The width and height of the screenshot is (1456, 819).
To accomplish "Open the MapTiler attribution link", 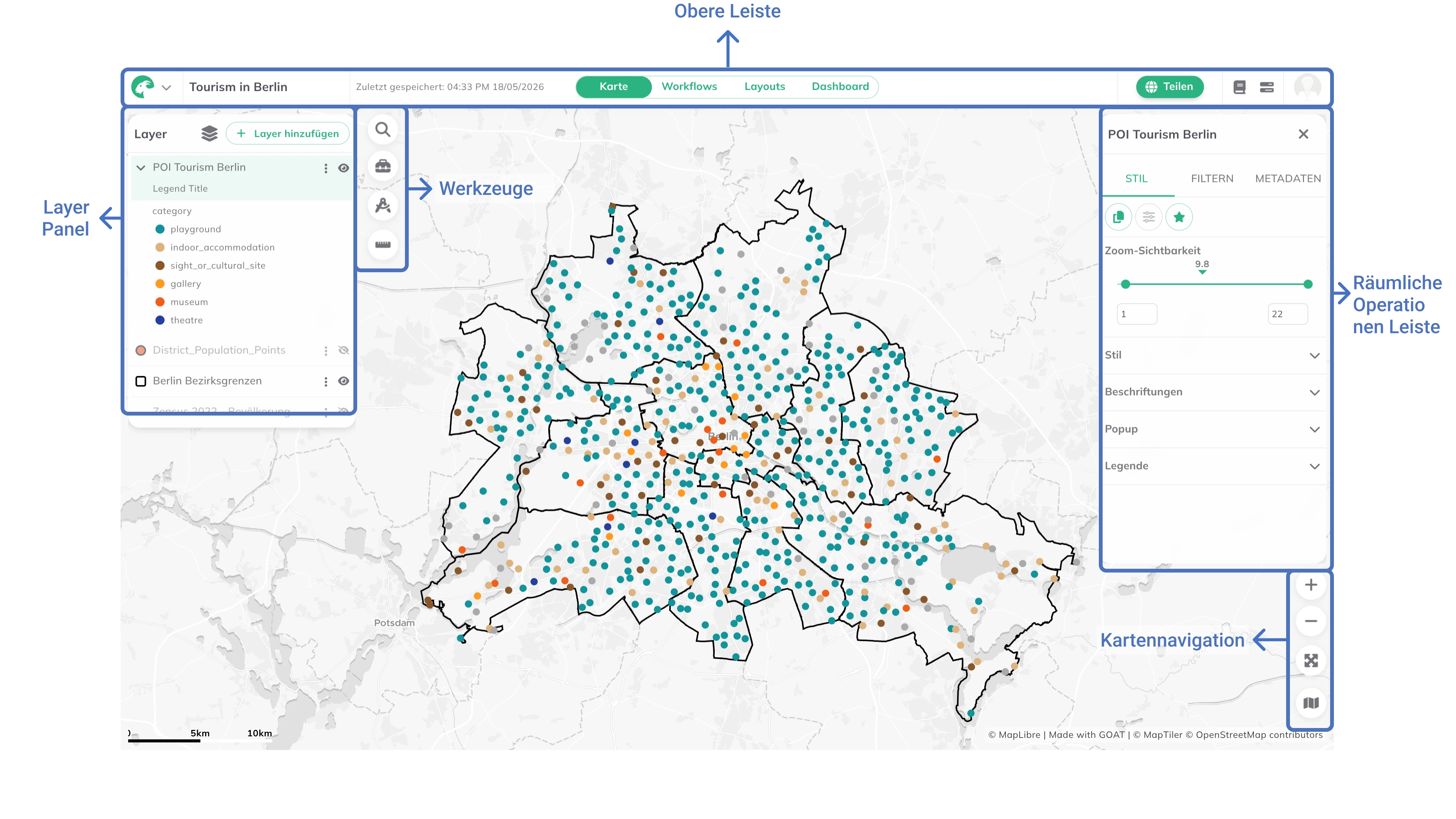I will coord(1158,735).
